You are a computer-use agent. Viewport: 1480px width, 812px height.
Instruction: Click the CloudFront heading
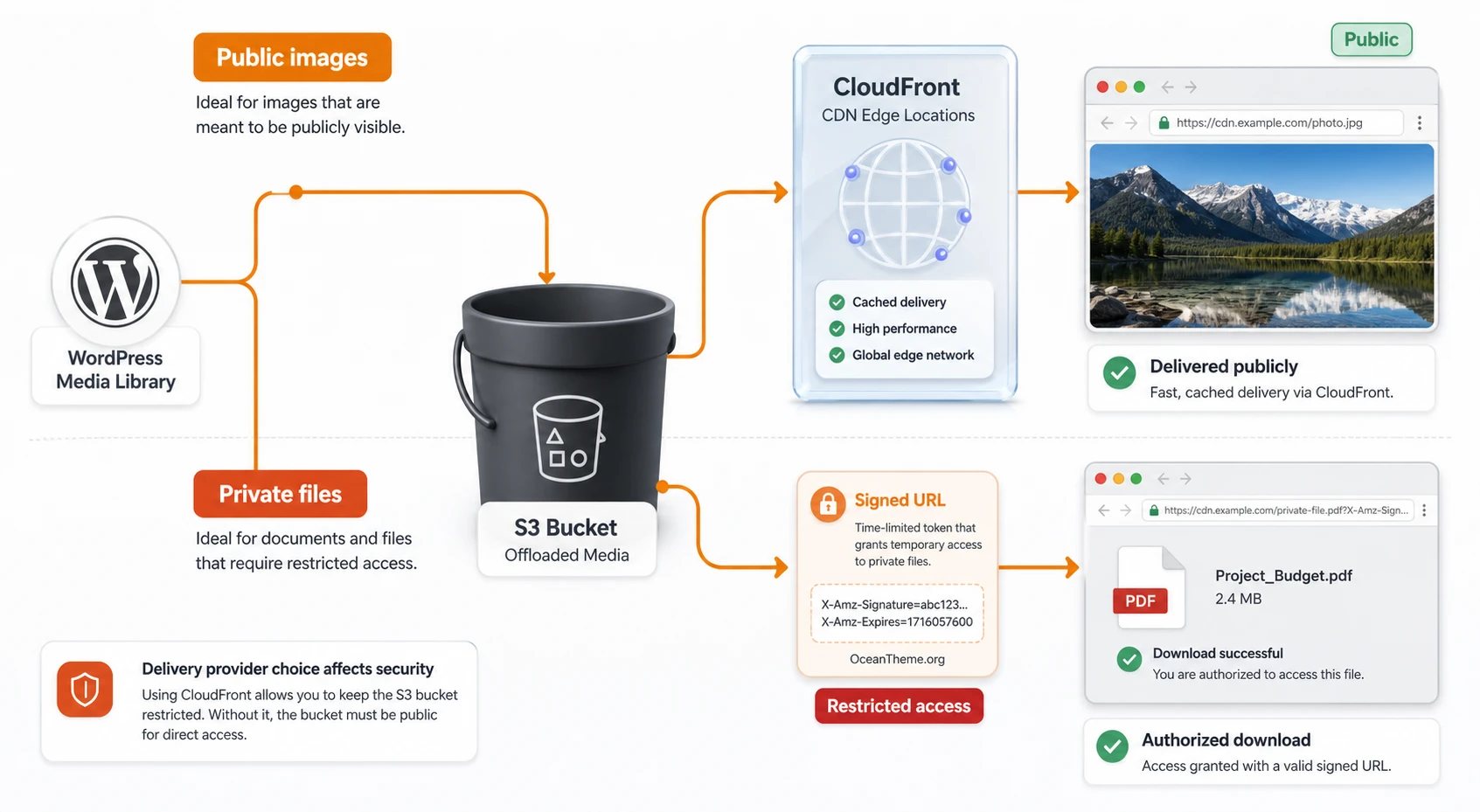click(896, 87)
